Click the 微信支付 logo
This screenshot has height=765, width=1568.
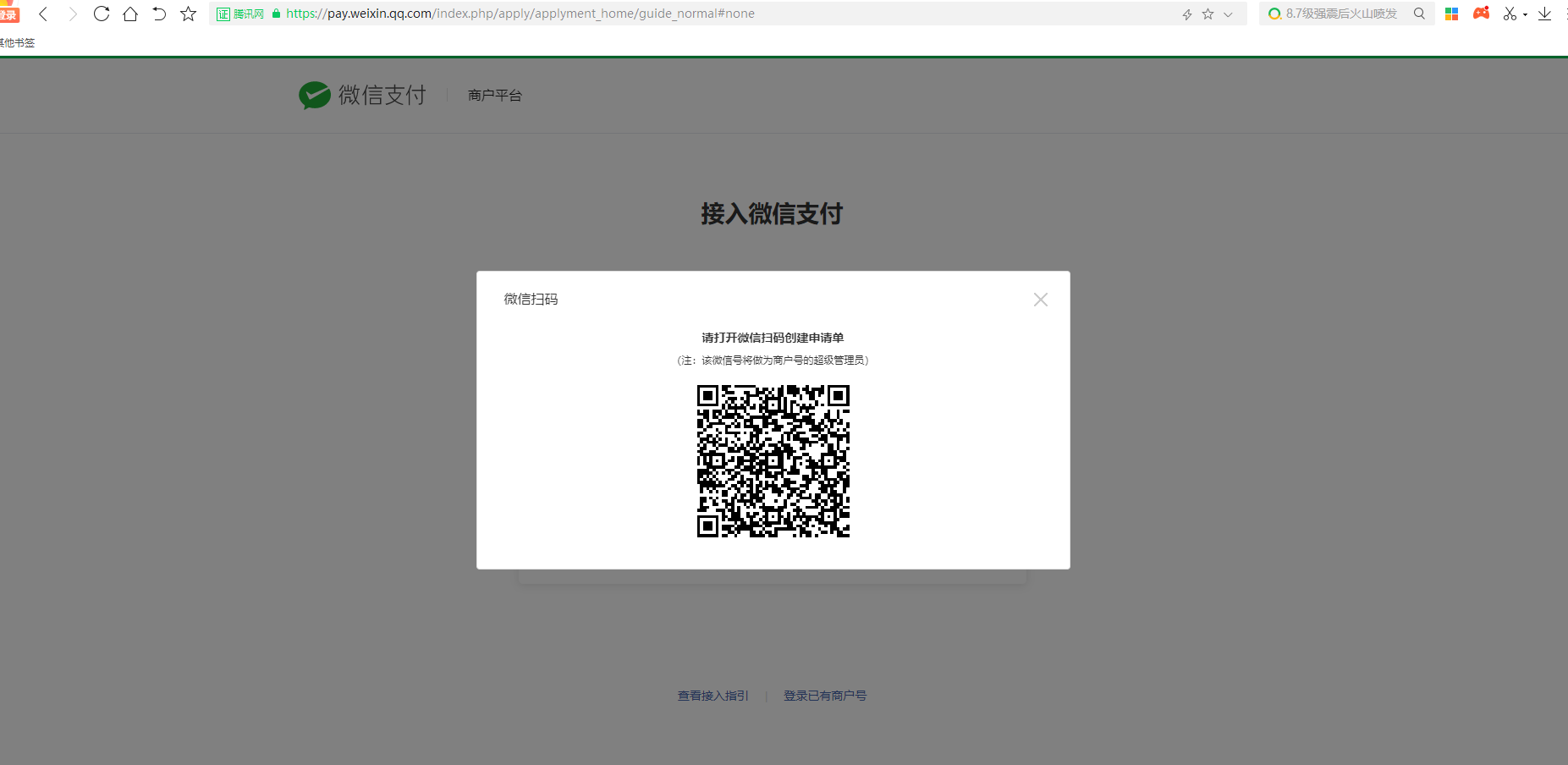pyautogui.click(x=362, y=95)
